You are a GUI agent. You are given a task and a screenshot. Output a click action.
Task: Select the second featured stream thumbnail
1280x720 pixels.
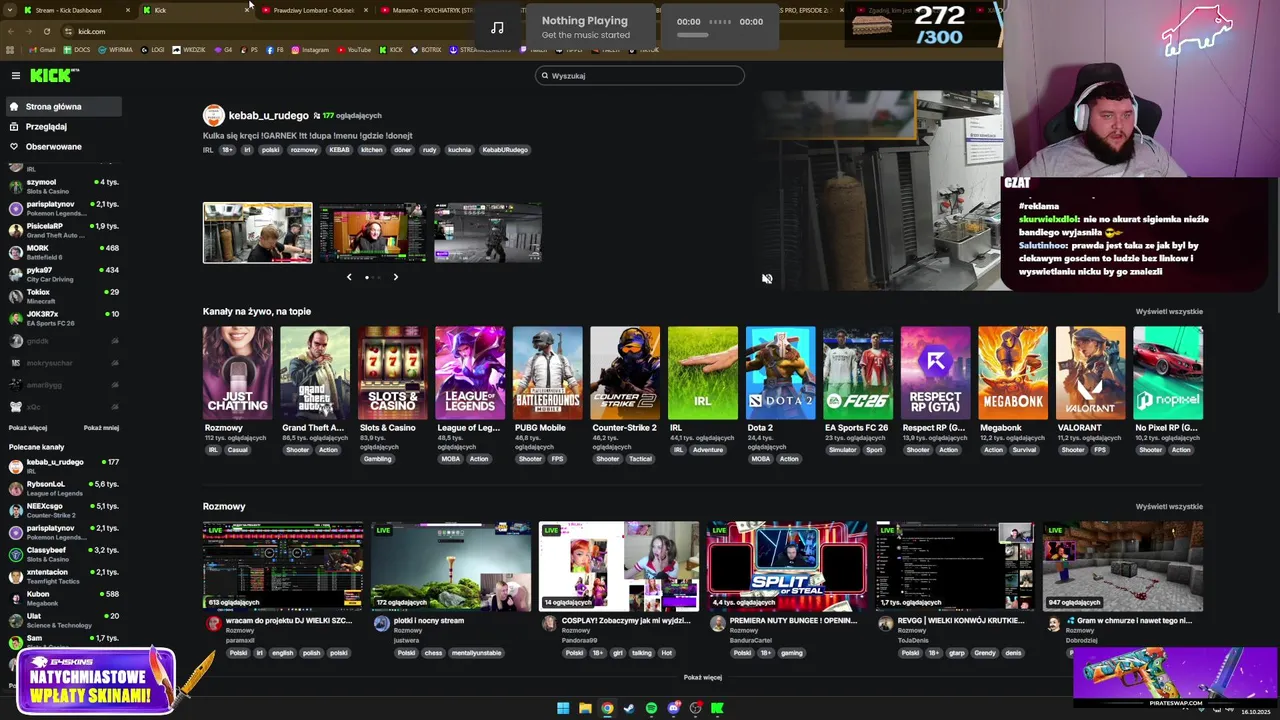tap(373, 233)
